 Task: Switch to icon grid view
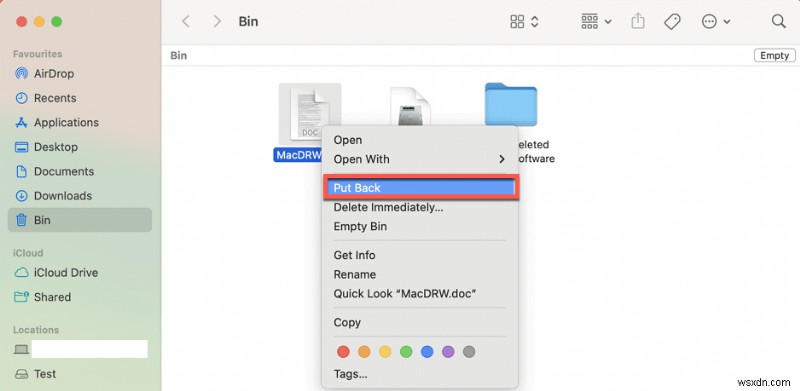517,21
